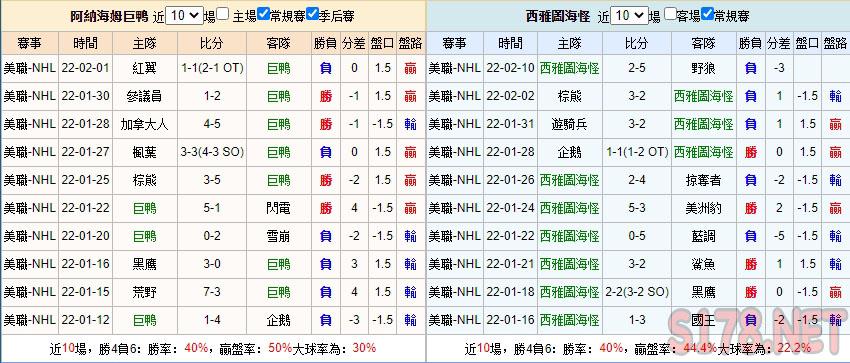The height and width of the screenshot is (363, 850).
Task: Click the 美聯-NHL cell in the 野狼 row
Action: pos(454,68)
